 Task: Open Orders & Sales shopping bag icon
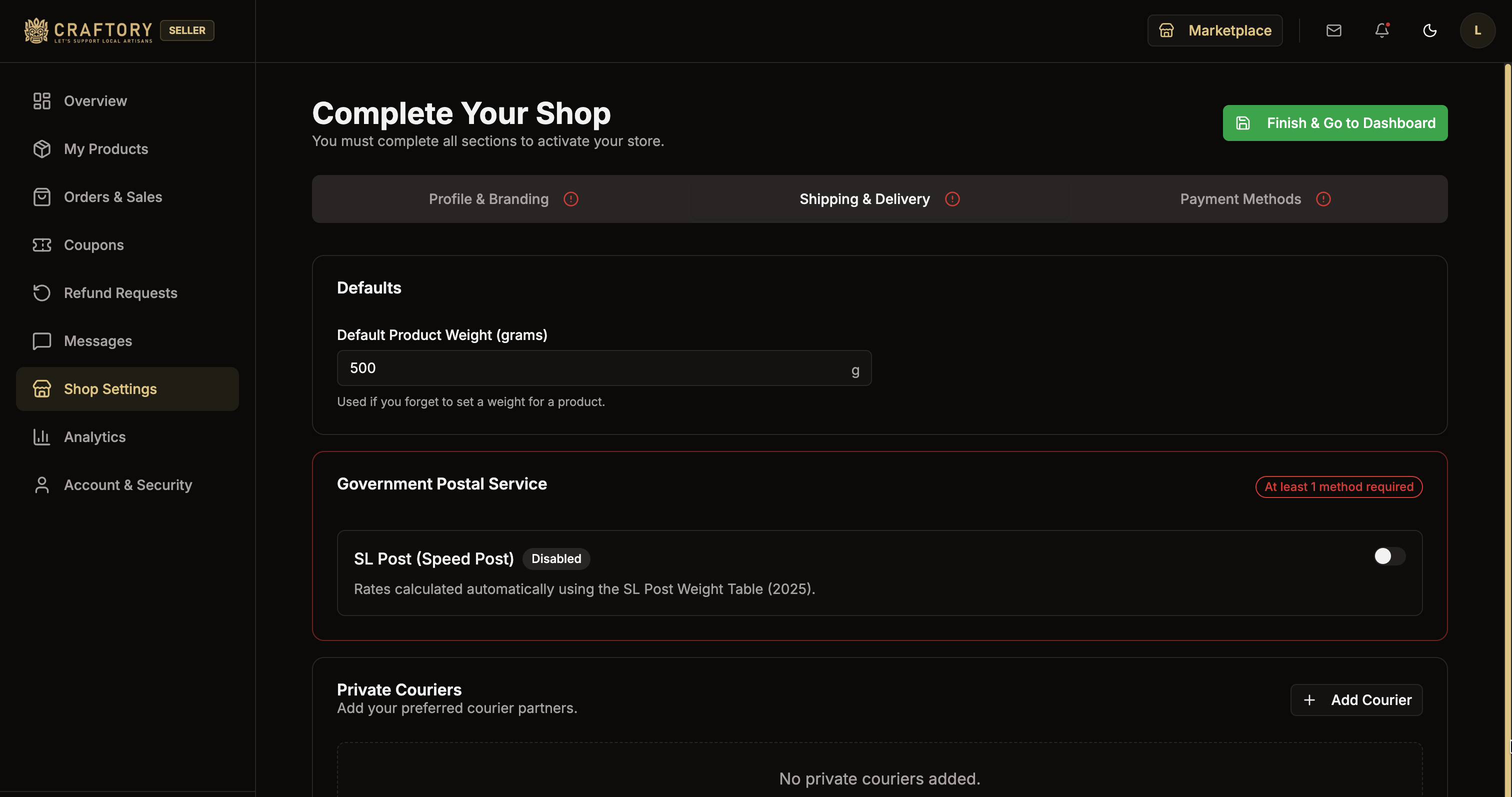coord(40,196)
